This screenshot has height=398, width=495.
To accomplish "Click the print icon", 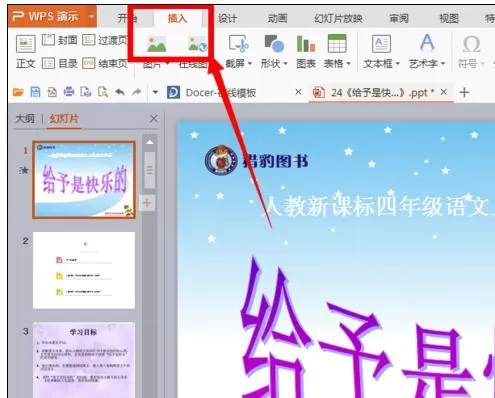I will pyautogui.click(x=69, y=92).
